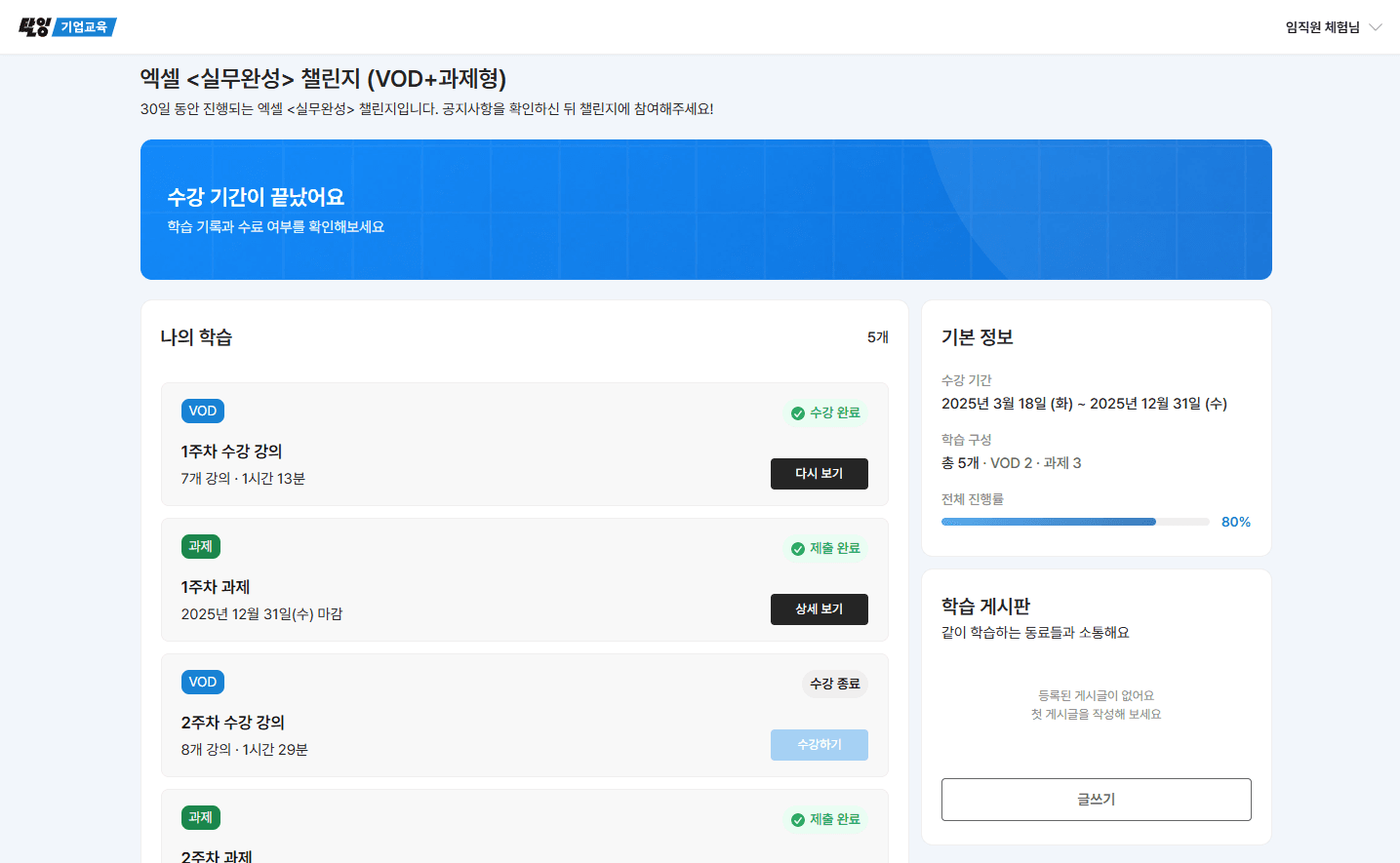
Task: Click the 과제 badge on 2주차 과제
Action: [201, 818]
